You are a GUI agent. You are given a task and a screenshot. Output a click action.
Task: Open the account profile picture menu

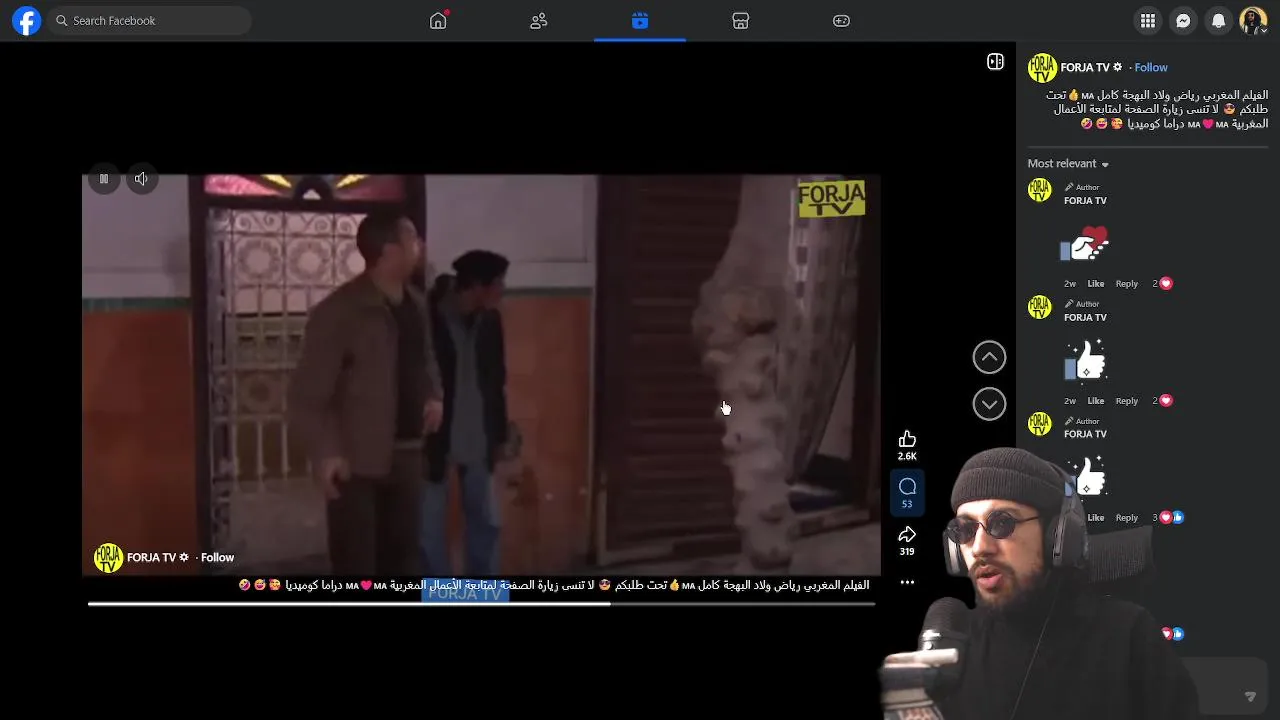click(x=1253, y=21)
